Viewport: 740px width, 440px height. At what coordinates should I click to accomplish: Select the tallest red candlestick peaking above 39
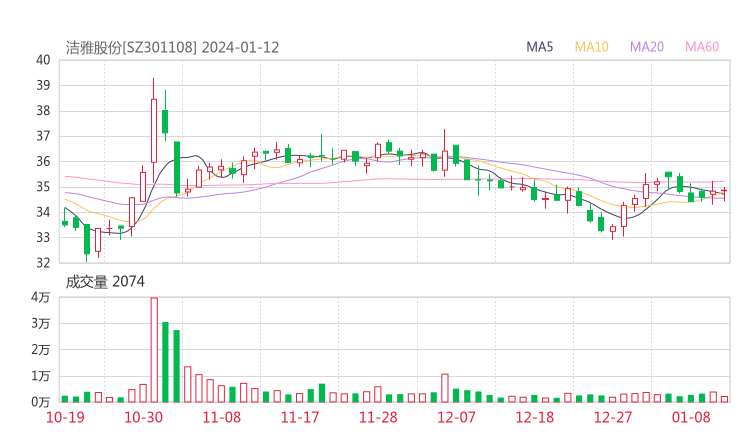tap(154, 131)
